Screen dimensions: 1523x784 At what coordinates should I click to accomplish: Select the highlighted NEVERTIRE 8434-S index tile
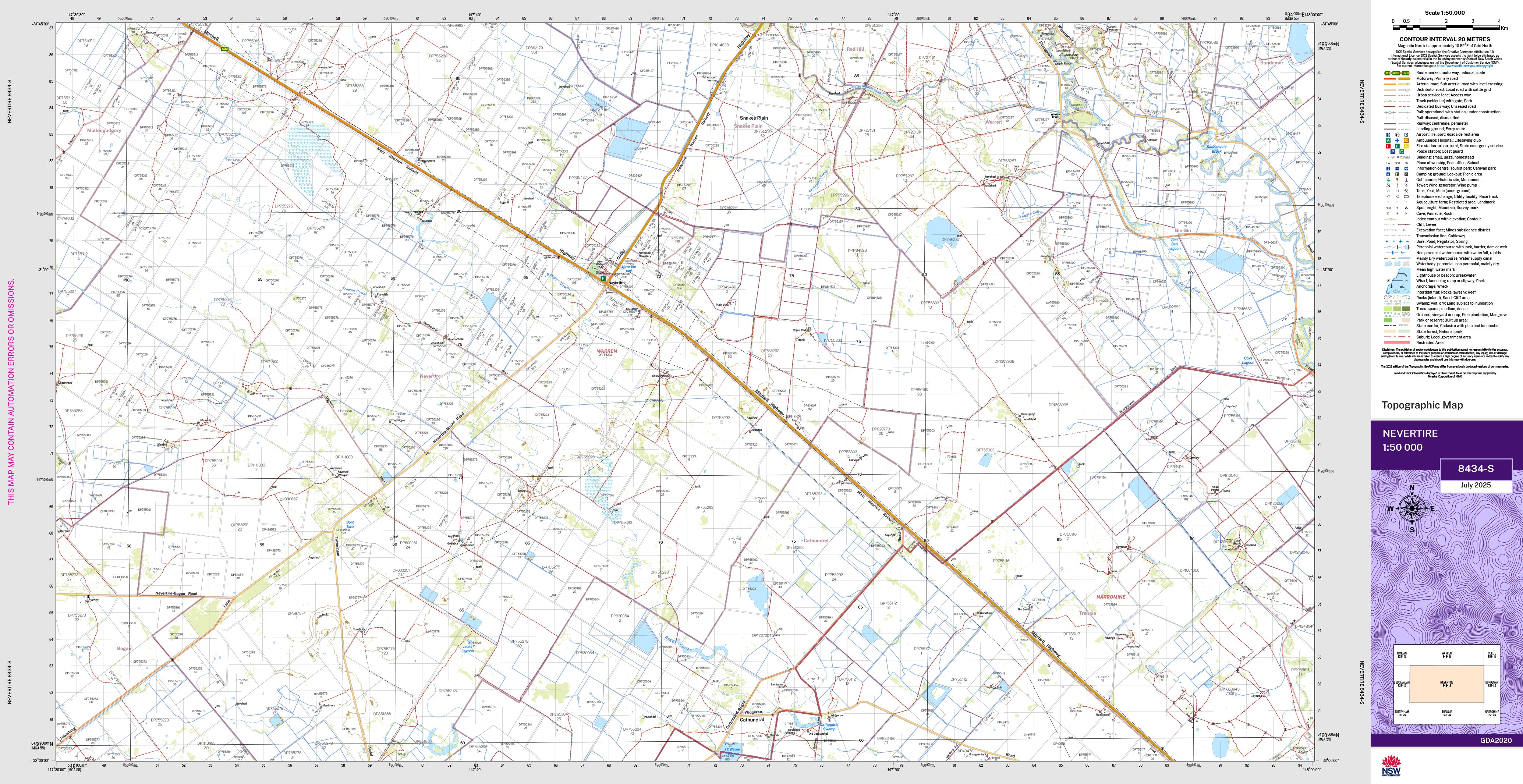pyautogui.click(x=1446, y=684)
